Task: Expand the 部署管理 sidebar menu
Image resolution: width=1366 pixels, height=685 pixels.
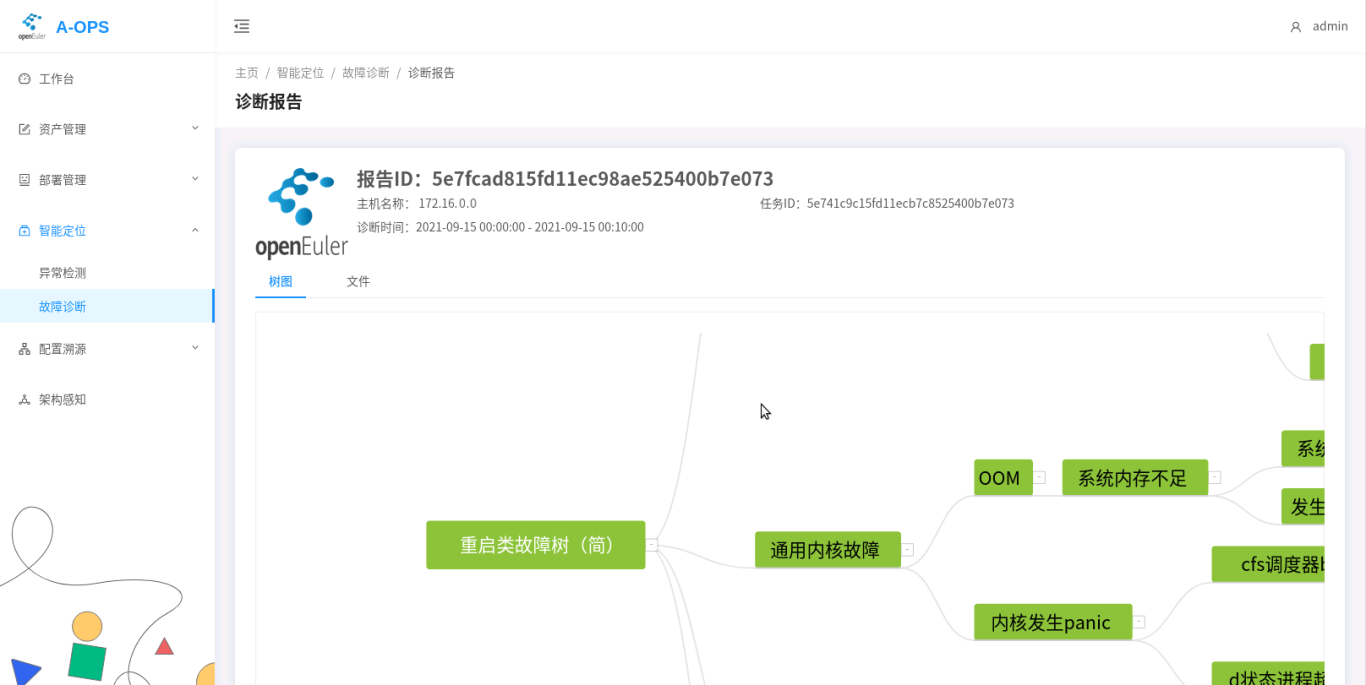Action: tap(106, 180)
